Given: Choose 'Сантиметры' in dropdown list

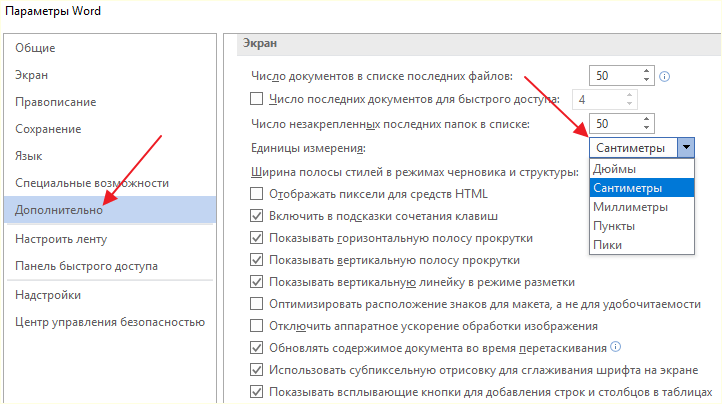Looking at the screenshot, I should click(x=642, y=188).
